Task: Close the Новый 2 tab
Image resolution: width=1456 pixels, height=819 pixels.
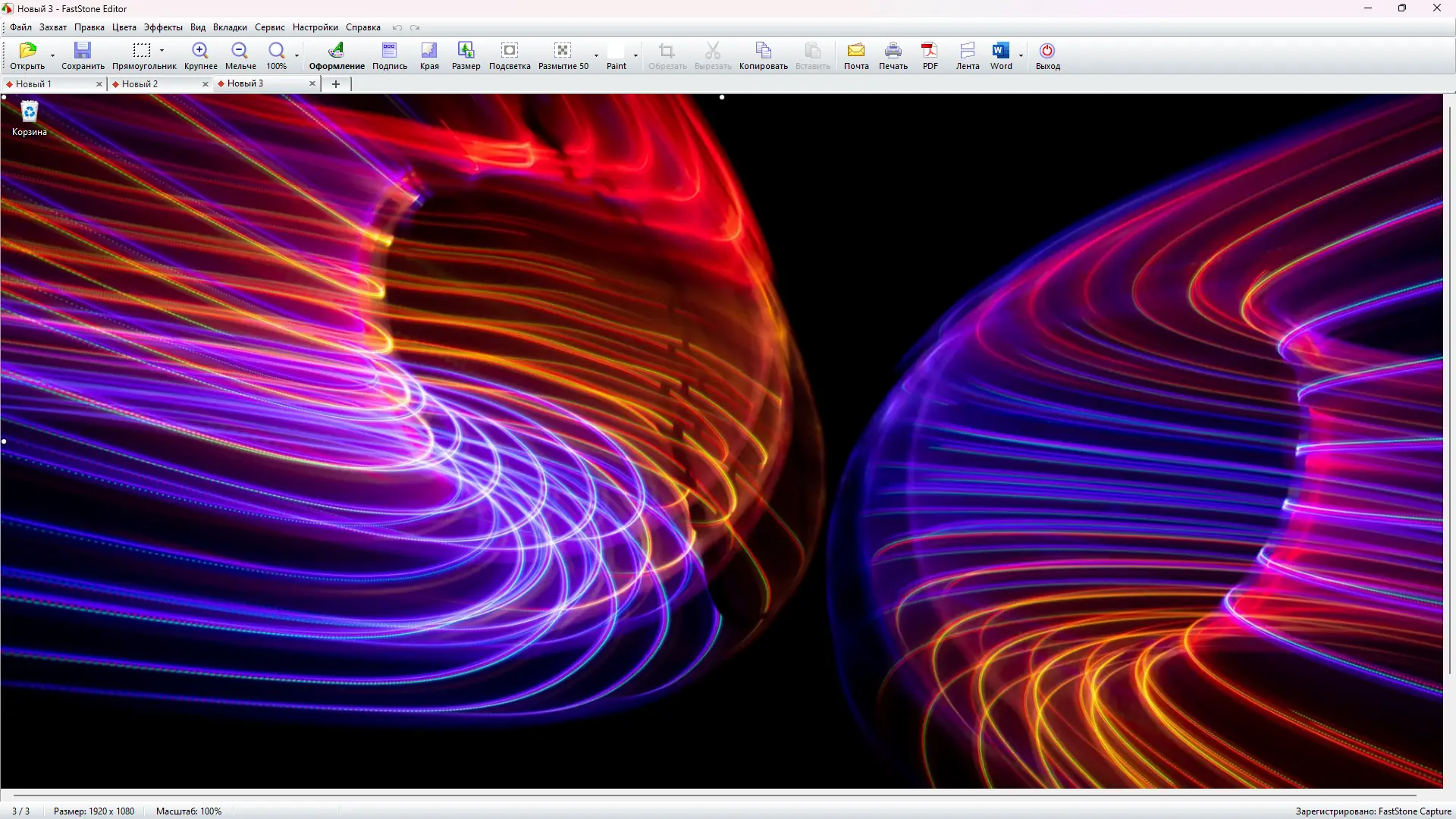Action: pyautogui.click(x=205, y=84)
